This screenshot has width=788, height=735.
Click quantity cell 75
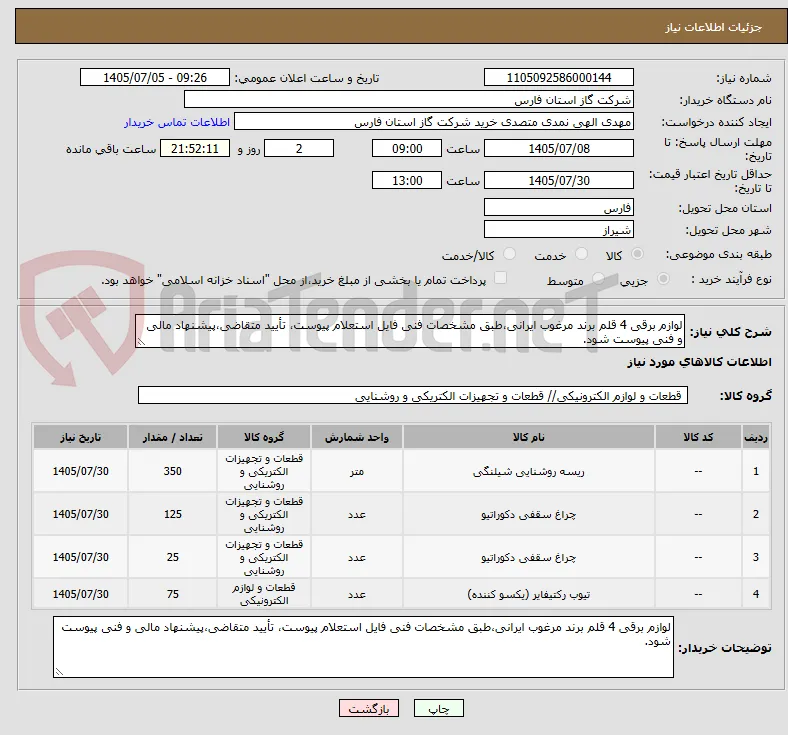coord(172,594)
